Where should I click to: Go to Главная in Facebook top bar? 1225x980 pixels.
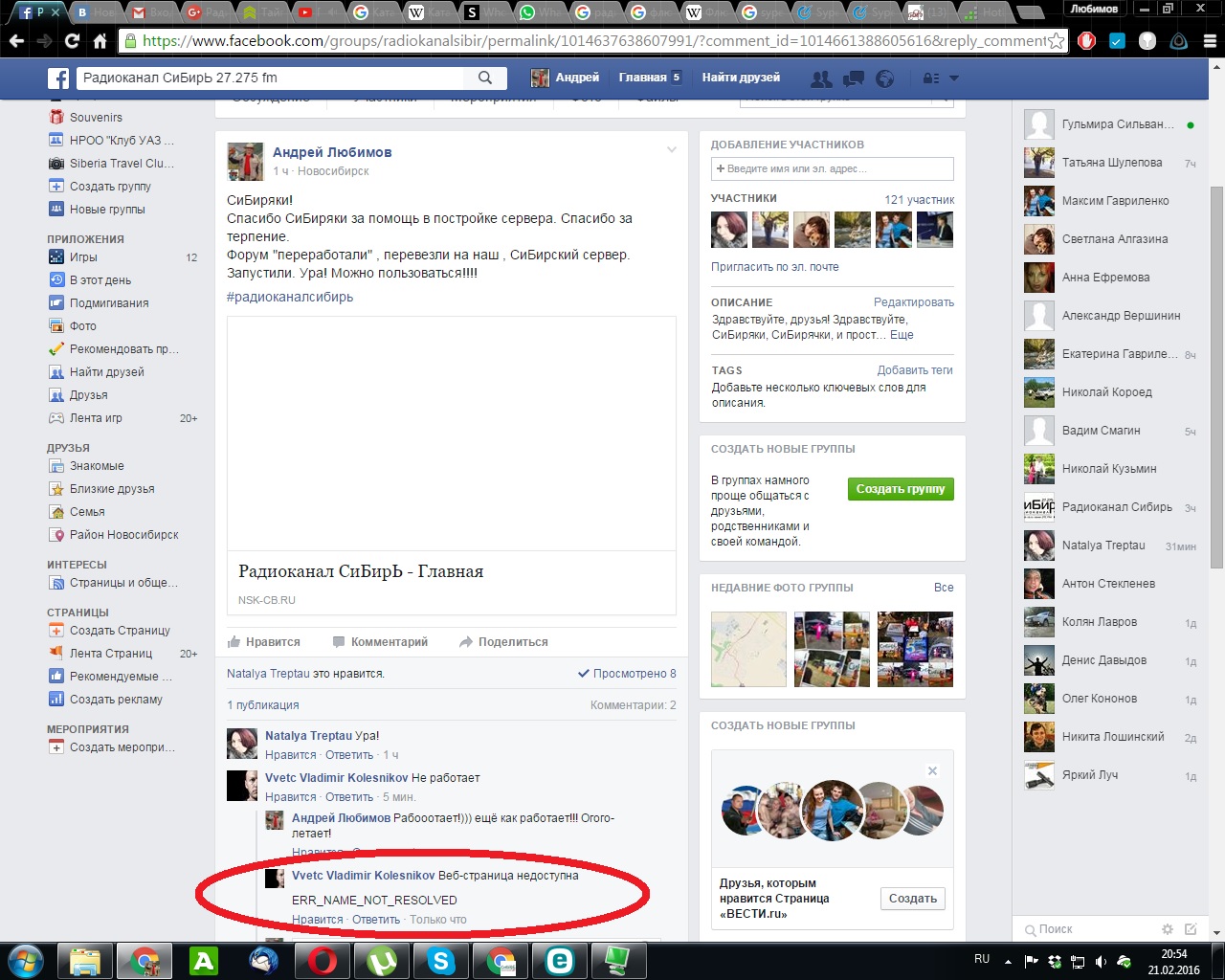tap(642, 78)
